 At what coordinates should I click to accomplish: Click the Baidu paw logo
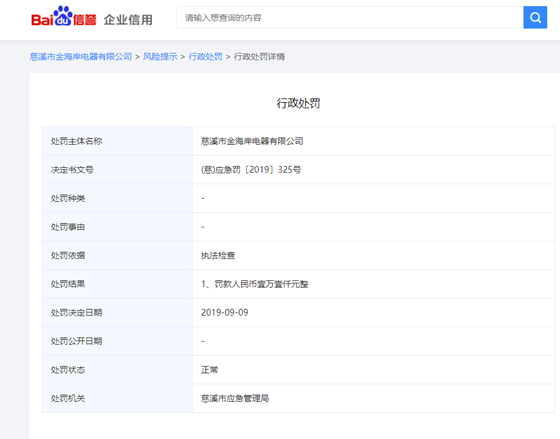(64, 16)
